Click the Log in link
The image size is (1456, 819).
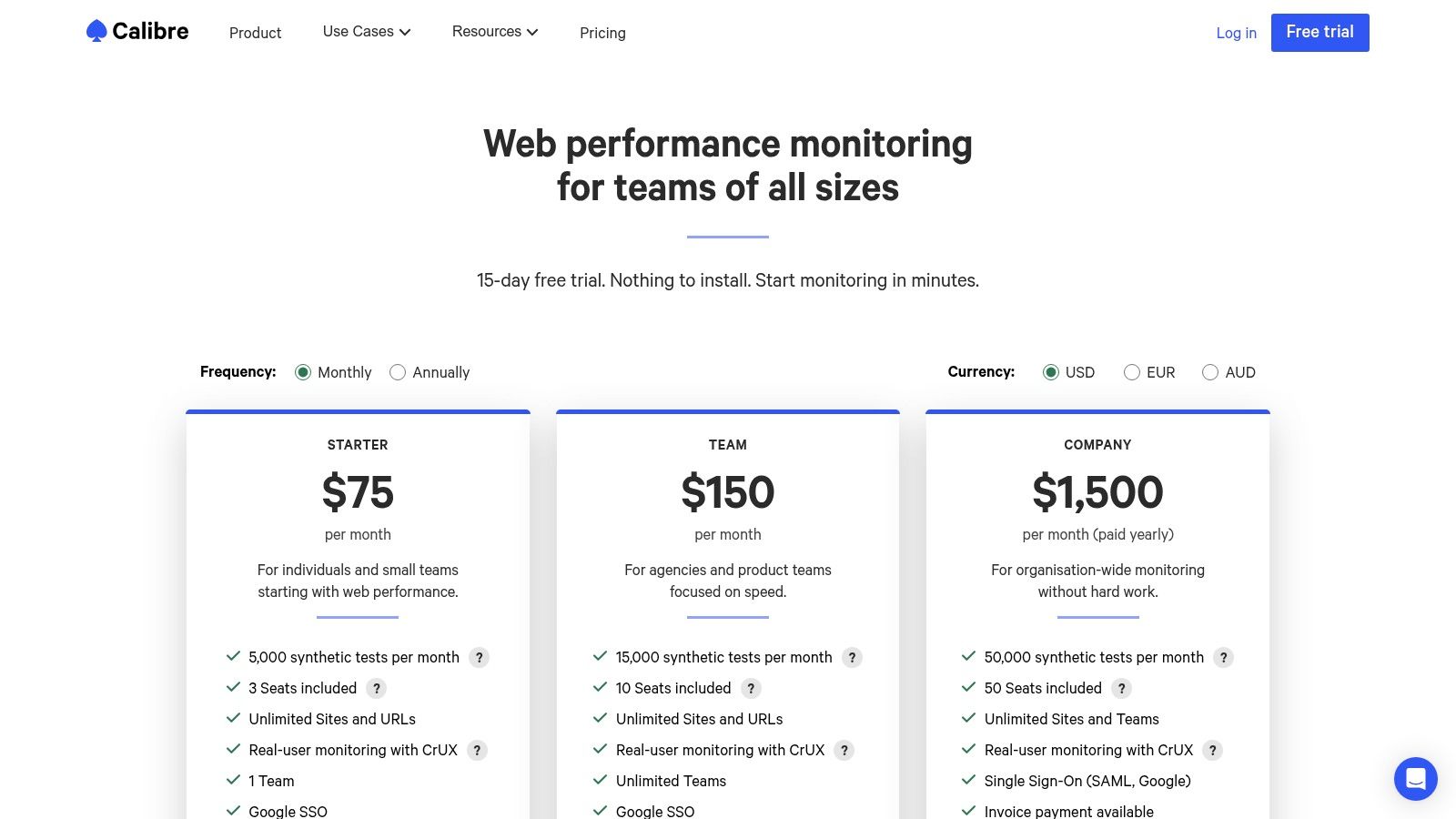point(1236,33)
